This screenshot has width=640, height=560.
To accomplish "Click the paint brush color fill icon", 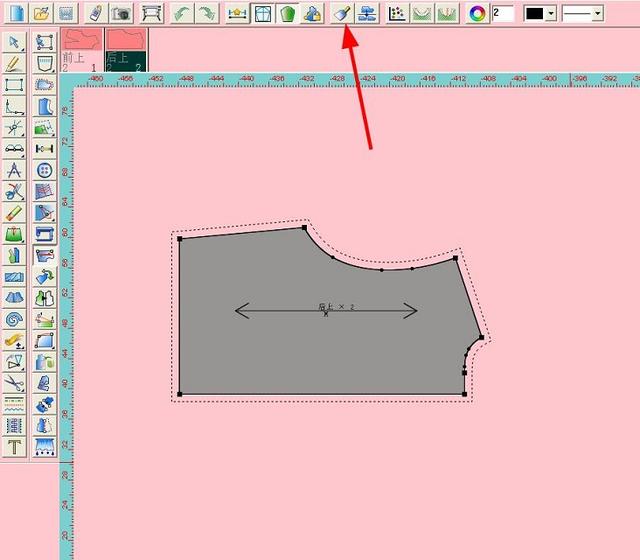I will 342,13.
